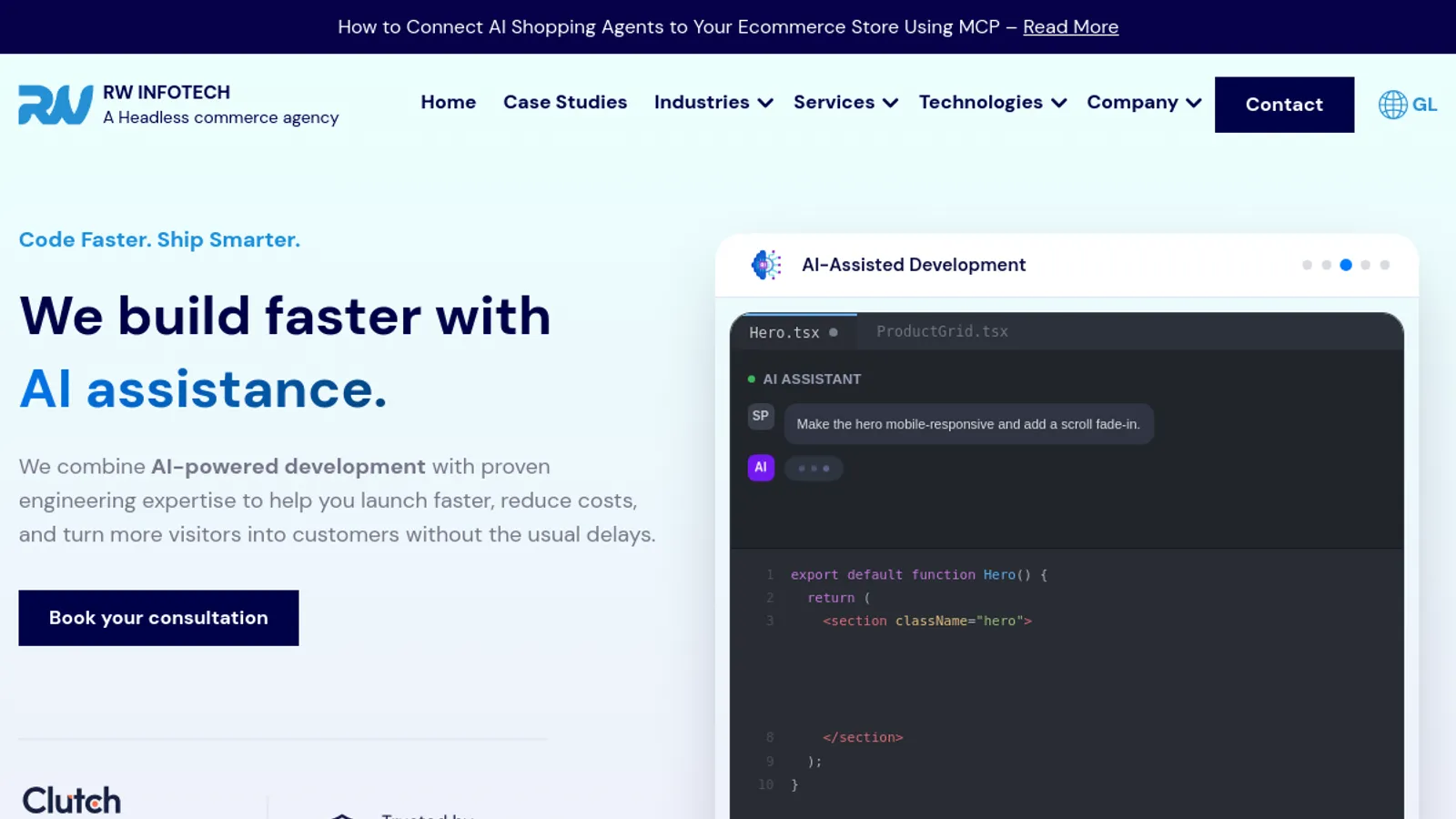Open the Read More banner link
This screenshot has width=1456, height=819.
[x=1070, y=27]
